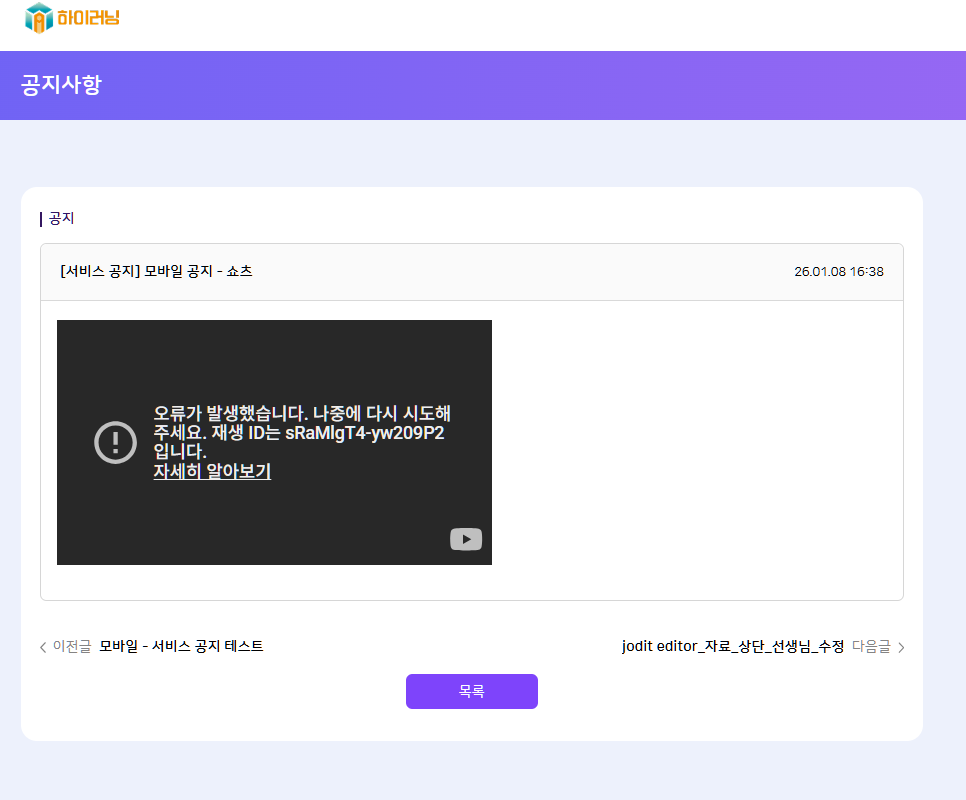The width and height of the screenshot is (966, 800).
Task: Click the 공지사항 page header title
Action: pyautogui.click(x=61, y=85)
